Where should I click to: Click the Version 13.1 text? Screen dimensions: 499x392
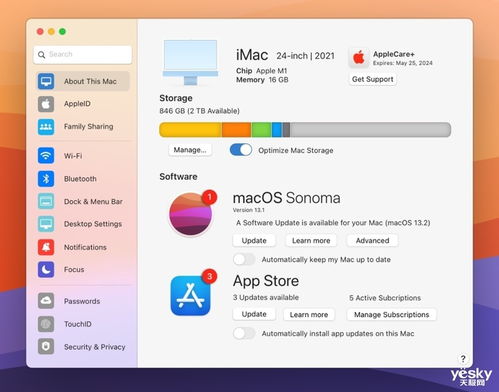pyautogui.click(x=249, y=210)
